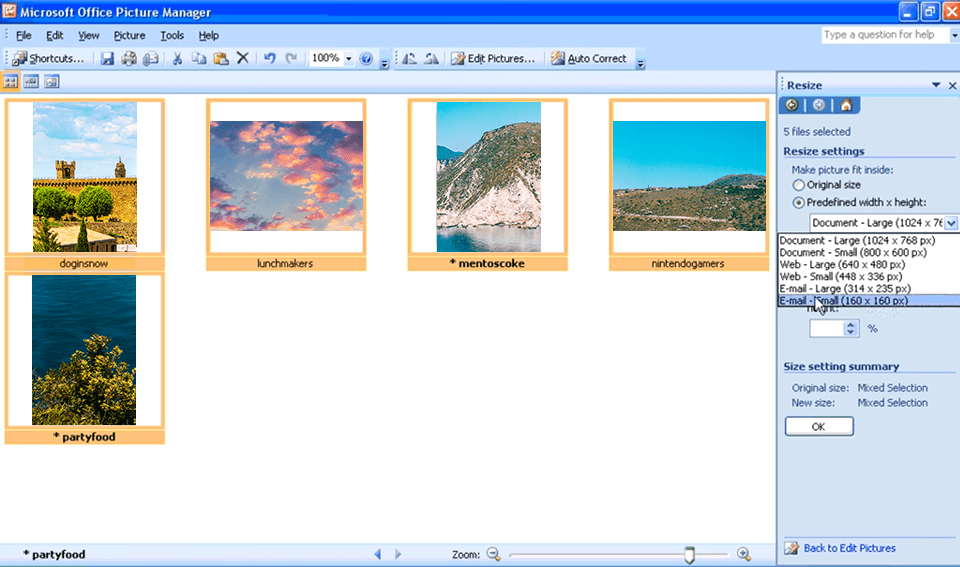The image size is (960, 567).
Task: Open the Tools menu
Action: tap(172, 36)
